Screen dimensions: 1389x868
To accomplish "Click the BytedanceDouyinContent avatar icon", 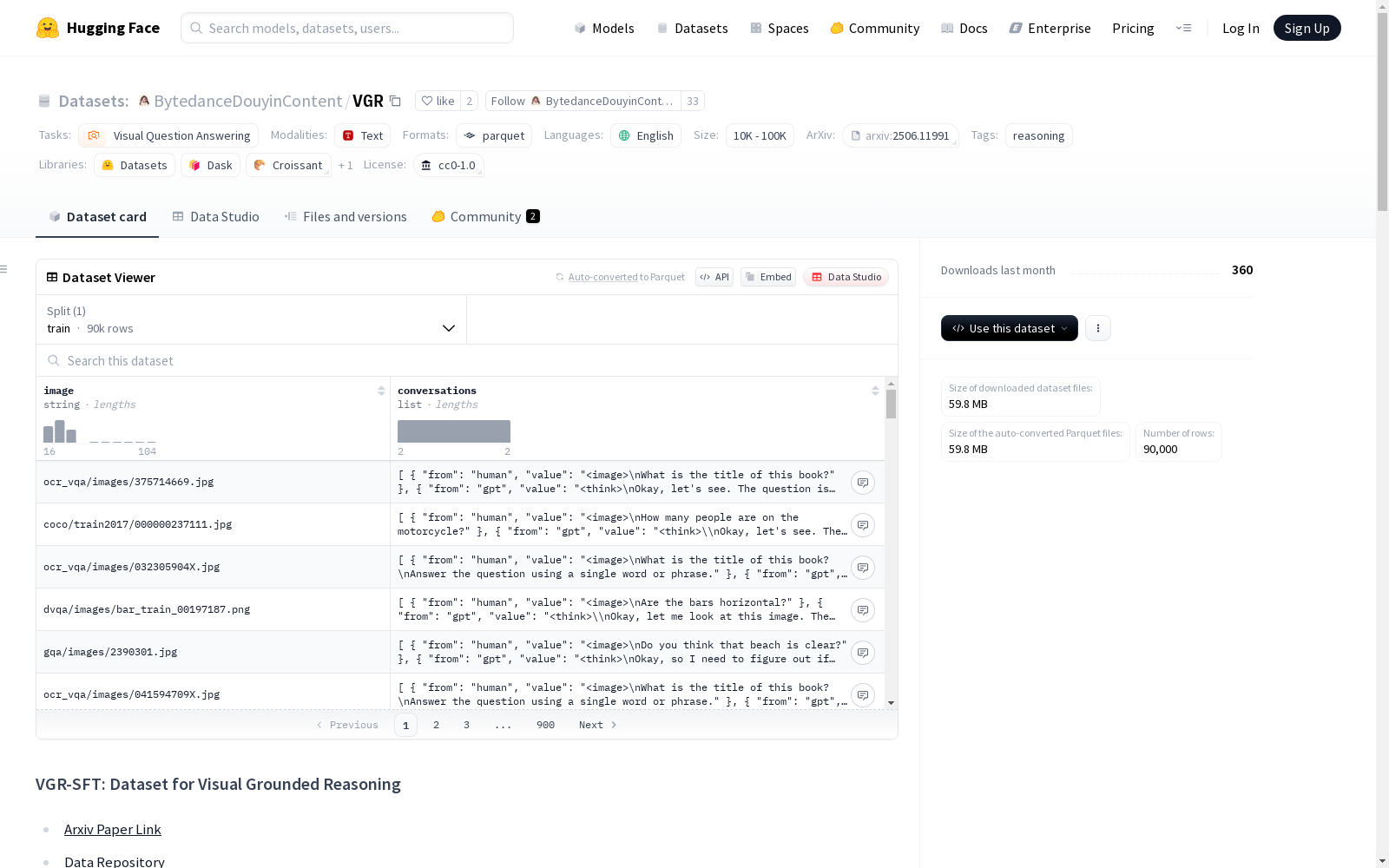I will point(144,101).
